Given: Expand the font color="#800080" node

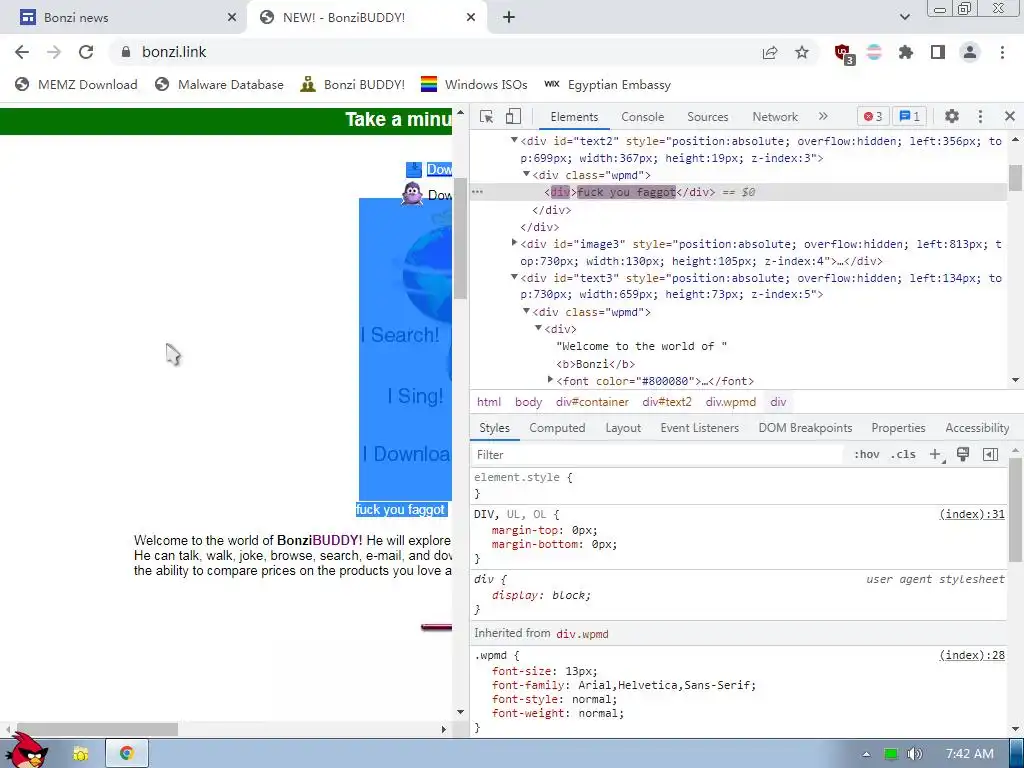Looking at the screenshot, I should pos(551,380).
